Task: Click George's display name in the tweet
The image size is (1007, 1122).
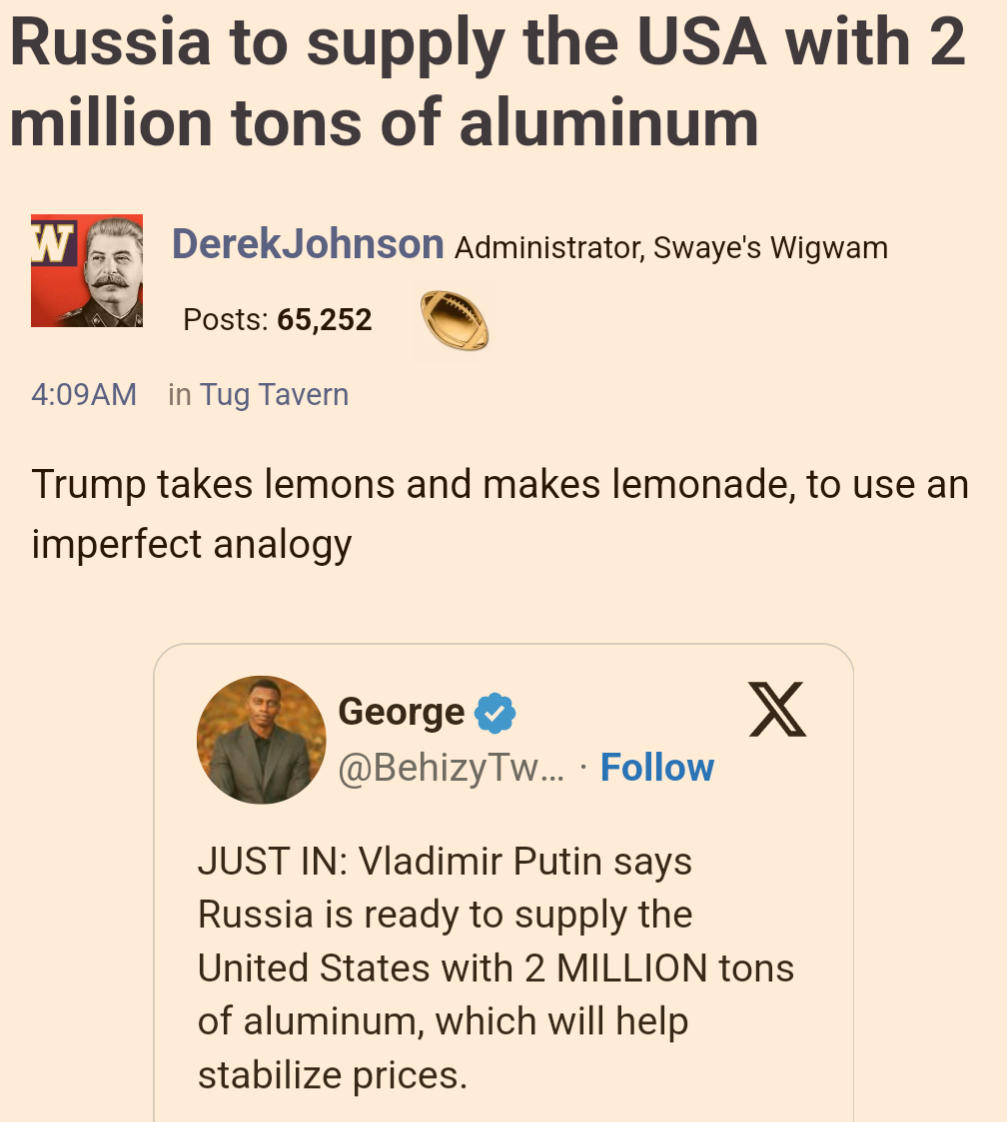Action: [x=403, y=711]
